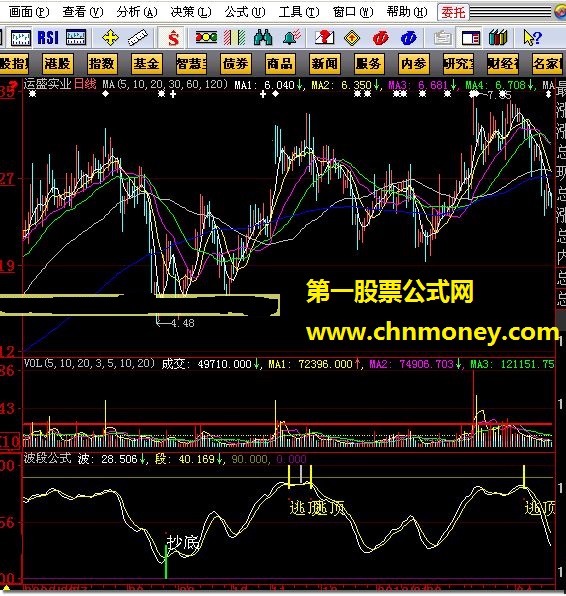Click the 波段公式 indicator label
The image size is (566, 596).
[47, 458]
